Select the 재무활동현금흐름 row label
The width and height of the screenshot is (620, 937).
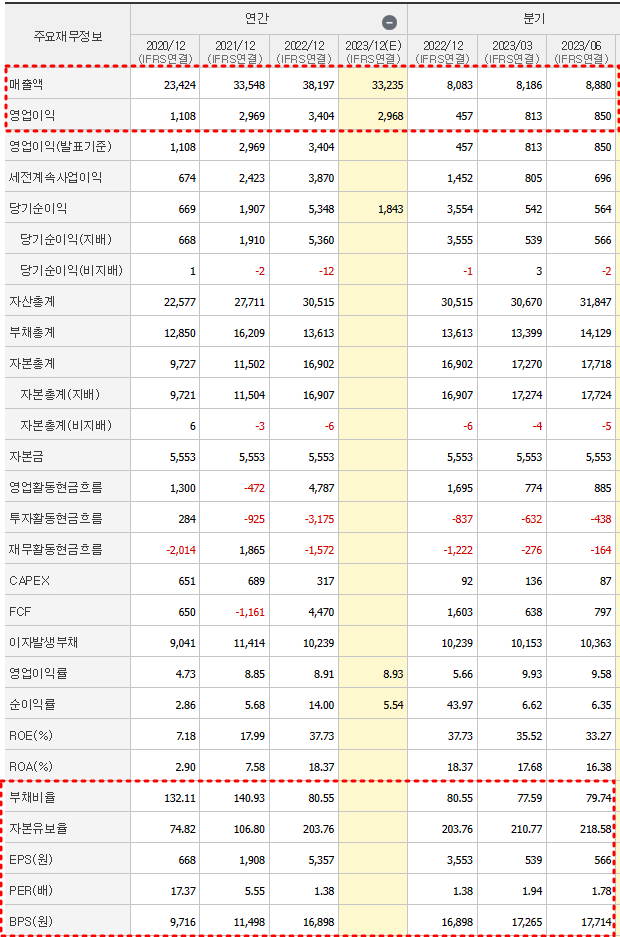56,550
